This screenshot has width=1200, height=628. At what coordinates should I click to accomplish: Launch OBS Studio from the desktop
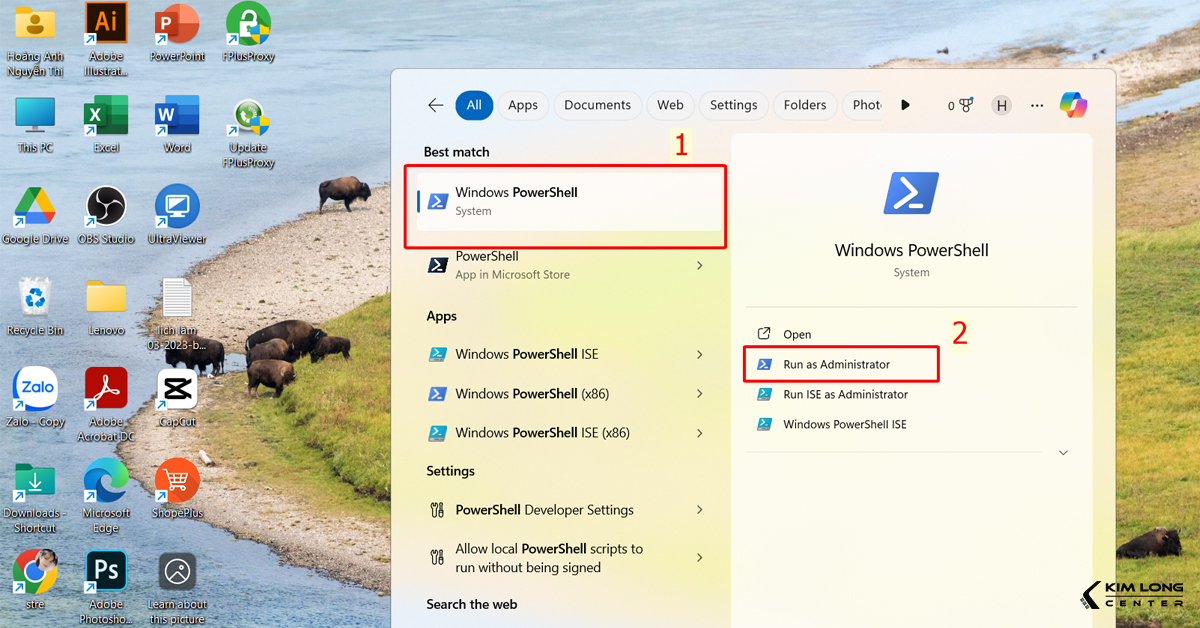pyautogui.click(x=106, y=207)
